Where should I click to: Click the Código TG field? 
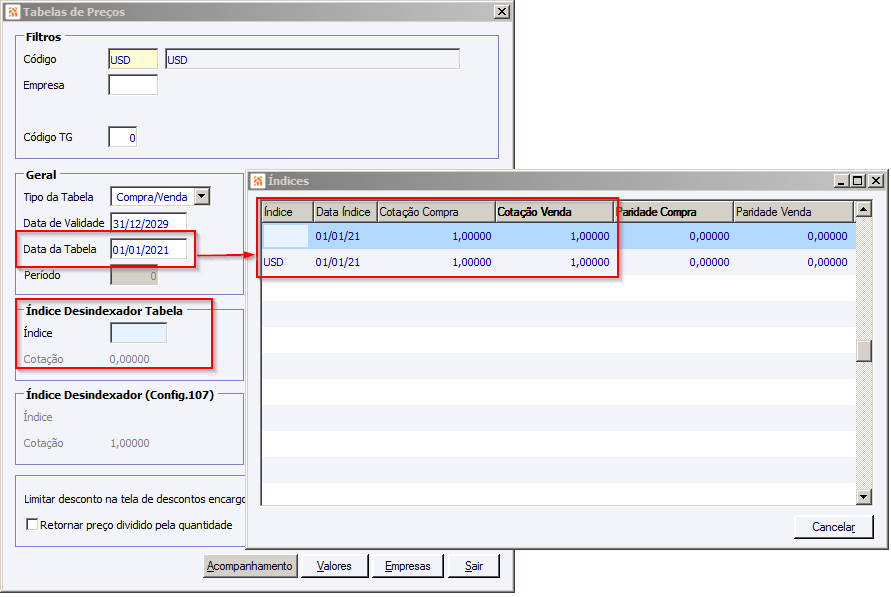point(123,137)
